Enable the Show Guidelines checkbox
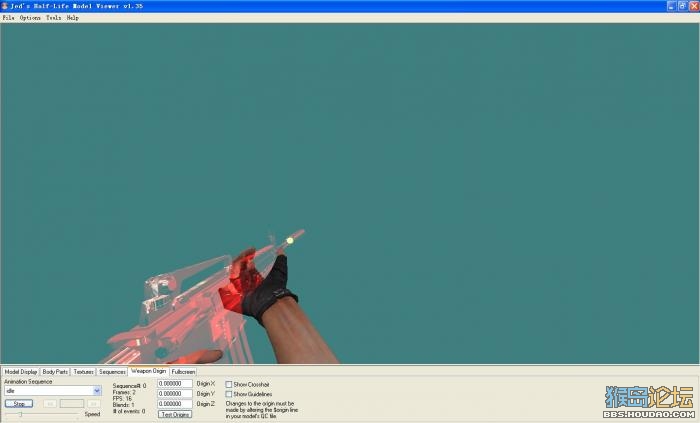Viewport: 700px width, 423px height. pos(229,394)
